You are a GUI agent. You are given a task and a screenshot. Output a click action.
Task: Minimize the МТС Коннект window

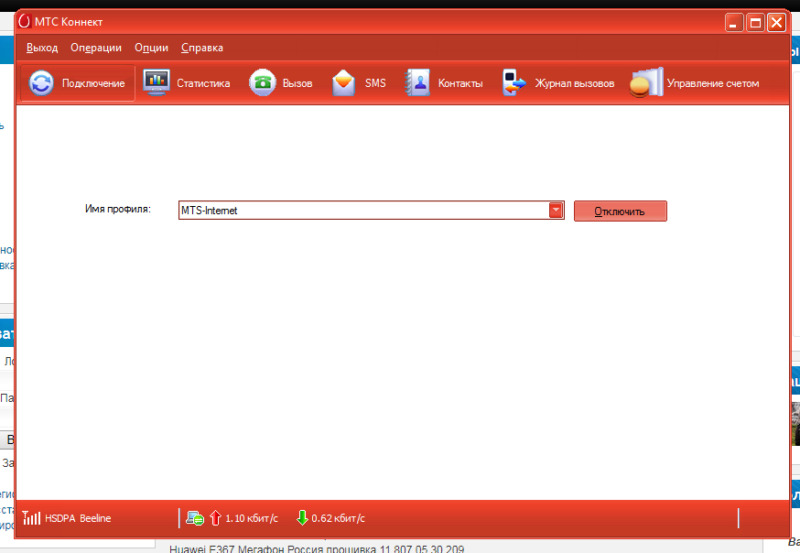coord(734,22)
